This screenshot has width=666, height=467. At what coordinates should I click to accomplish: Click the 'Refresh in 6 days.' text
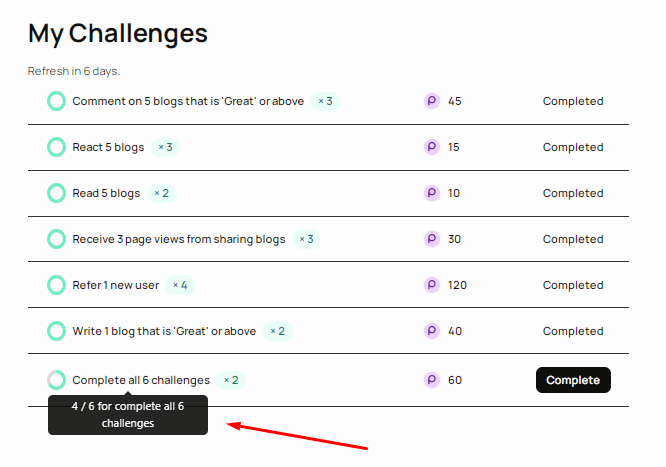[x=74, y=71]
